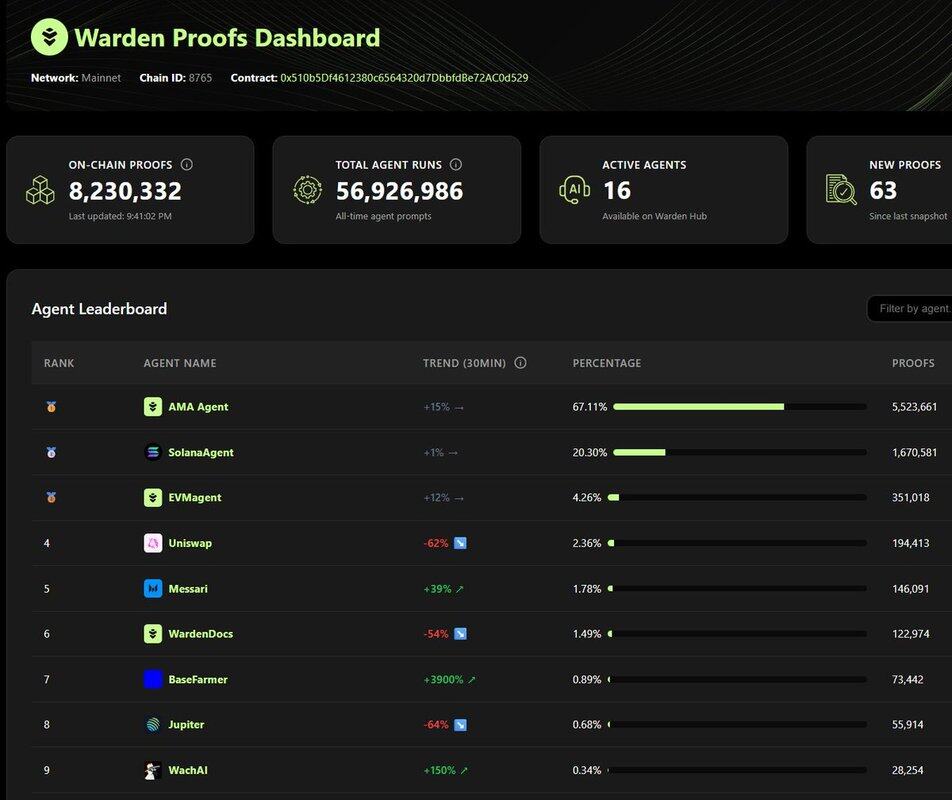Viewport: 952px width, 800px height.
Task: Select the WardenDocs agent name
Action: tap(200, 634)
